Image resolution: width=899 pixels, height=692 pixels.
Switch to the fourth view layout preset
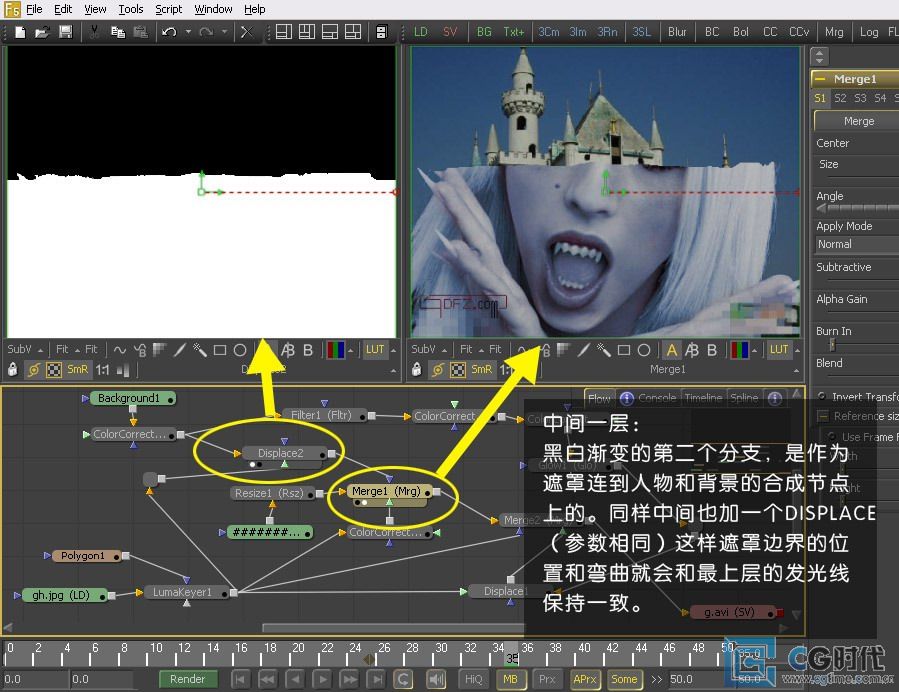click(x=353, y=32)
